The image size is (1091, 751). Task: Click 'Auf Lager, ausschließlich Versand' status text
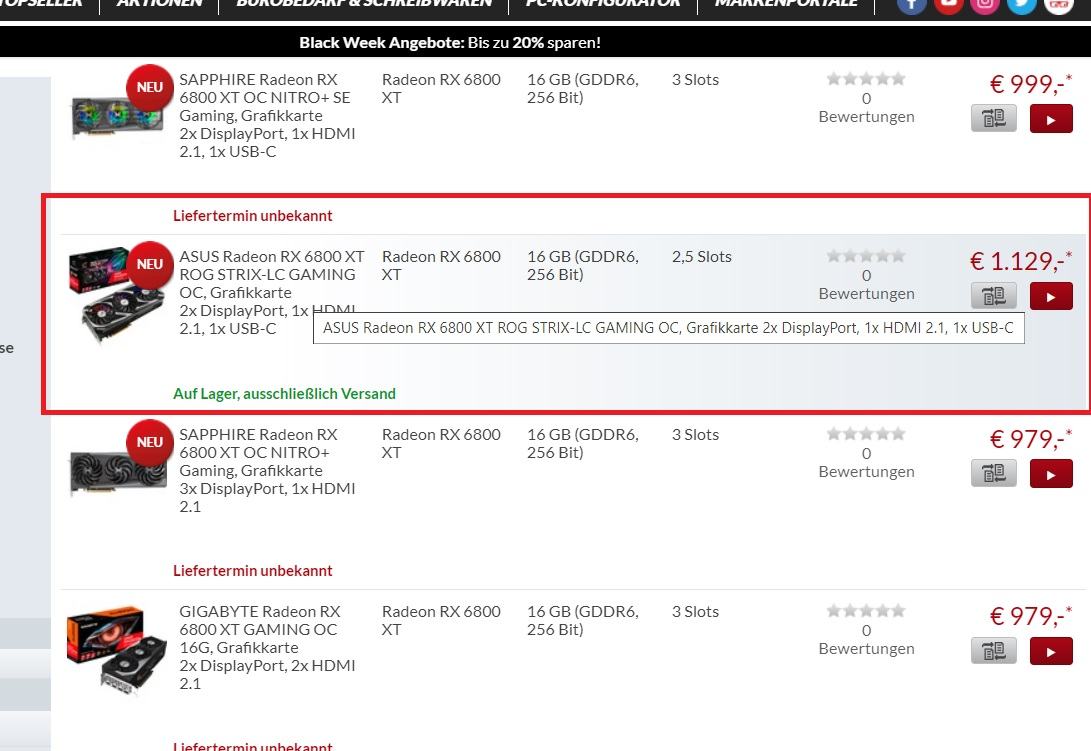[284, 394]
